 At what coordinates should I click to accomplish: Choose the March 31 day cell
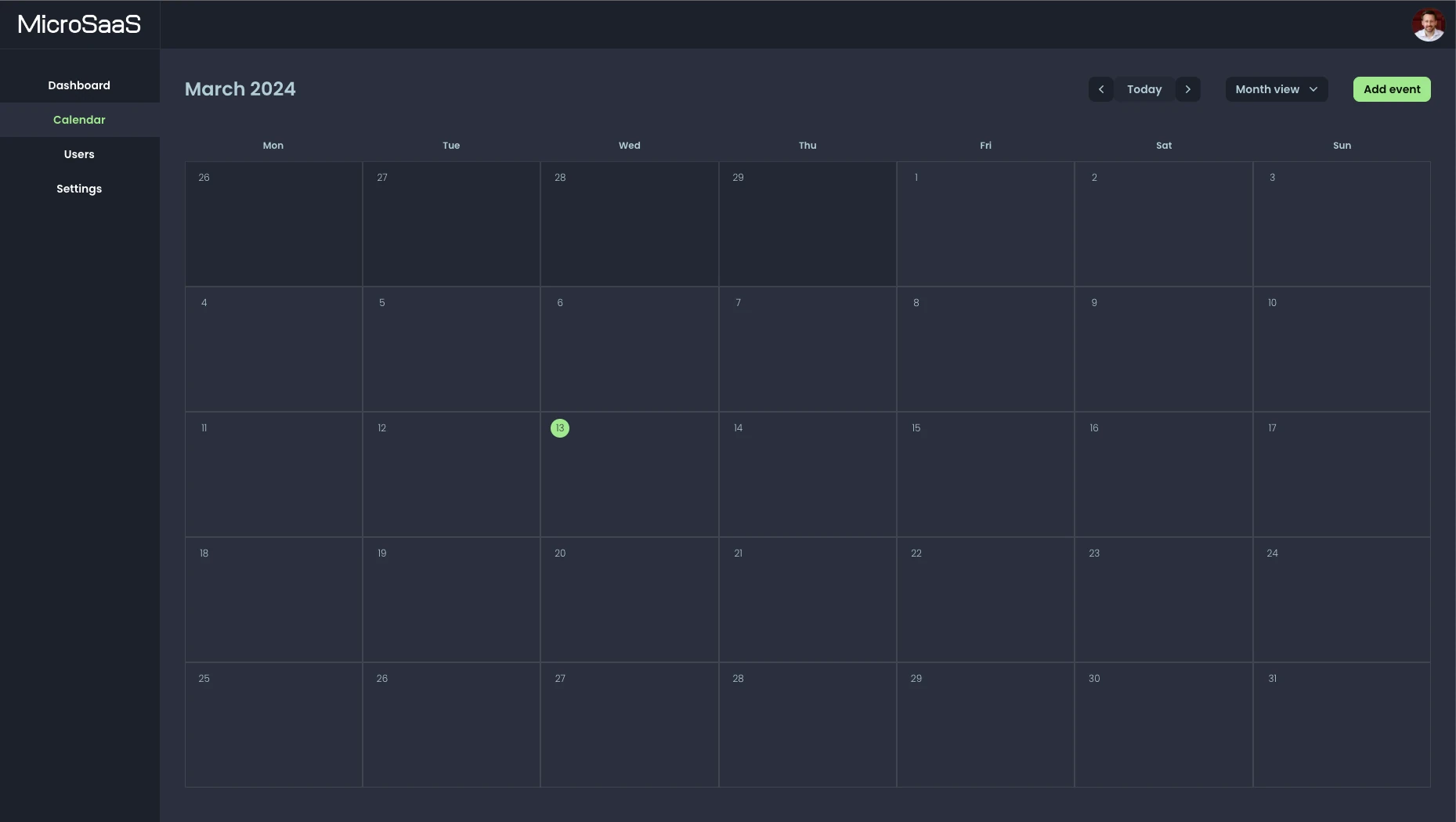click(1341, 725)
